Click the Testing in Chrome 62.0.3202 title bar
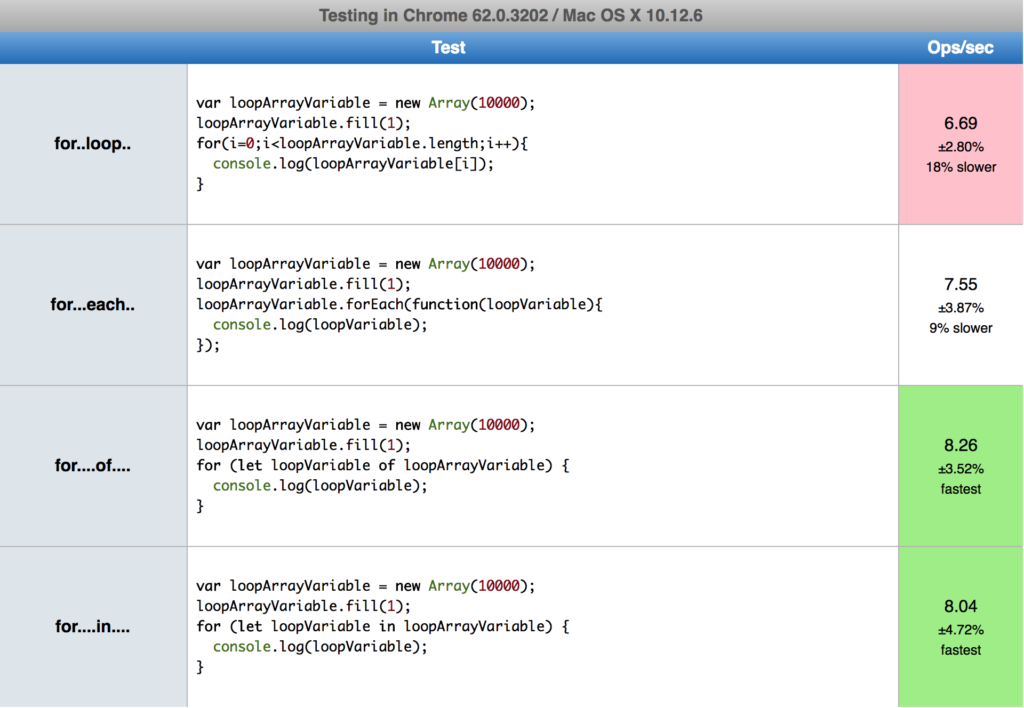Screen dimensions: 1024x708 [512, 15]
